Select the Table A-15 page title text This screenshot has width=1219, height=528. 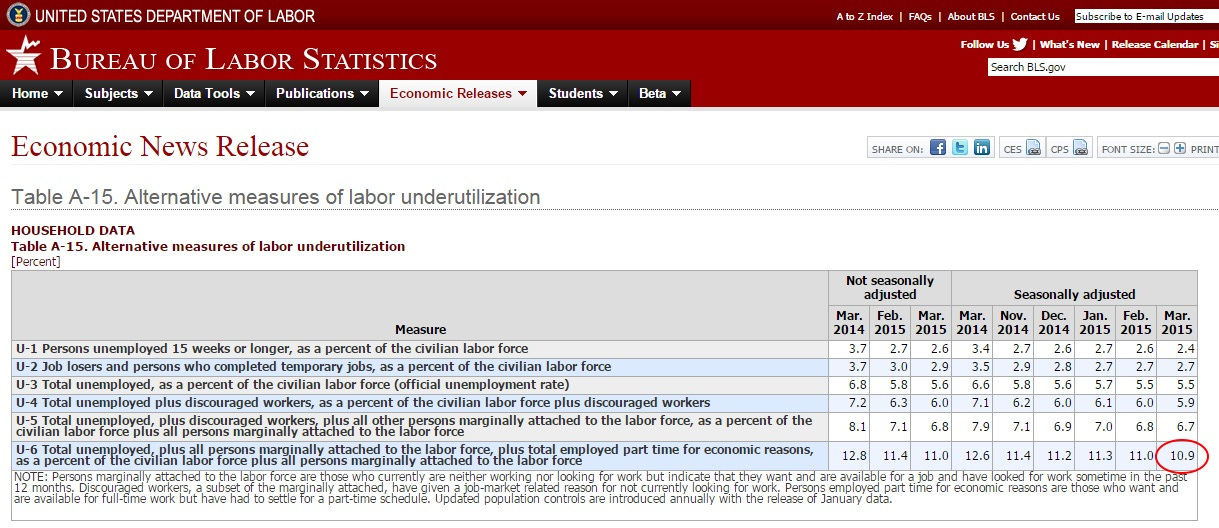coord(276,197)
